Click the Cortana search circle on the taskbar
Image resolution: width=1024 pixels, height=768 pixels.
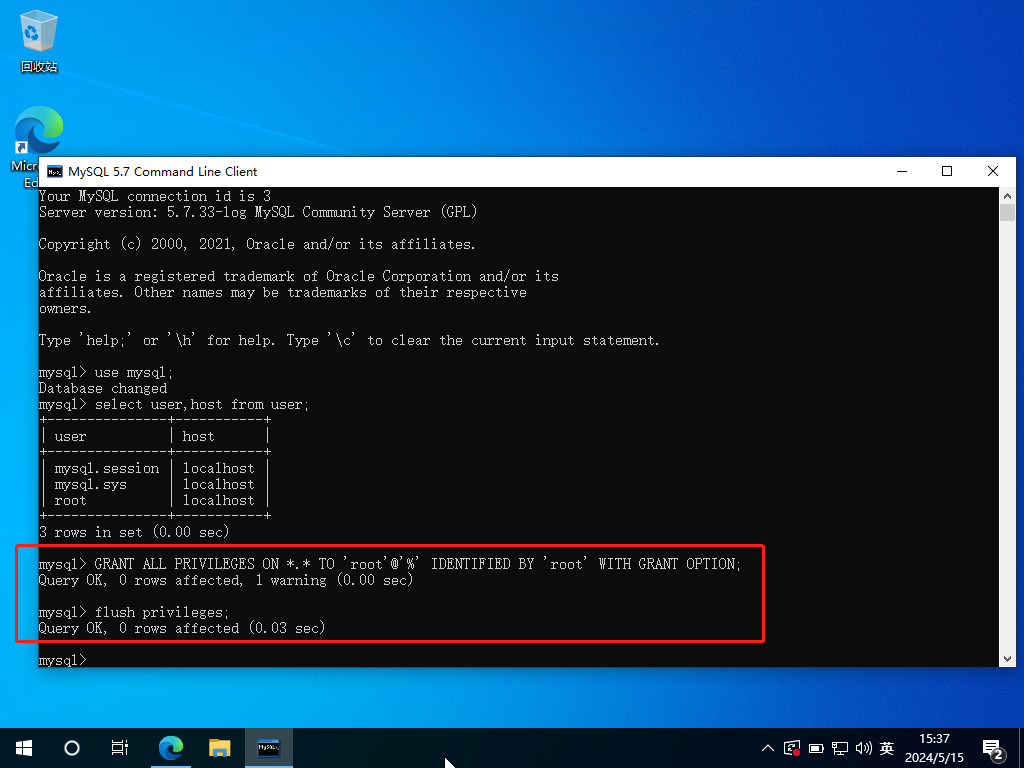pyautogui.click(x=72, y=747)
